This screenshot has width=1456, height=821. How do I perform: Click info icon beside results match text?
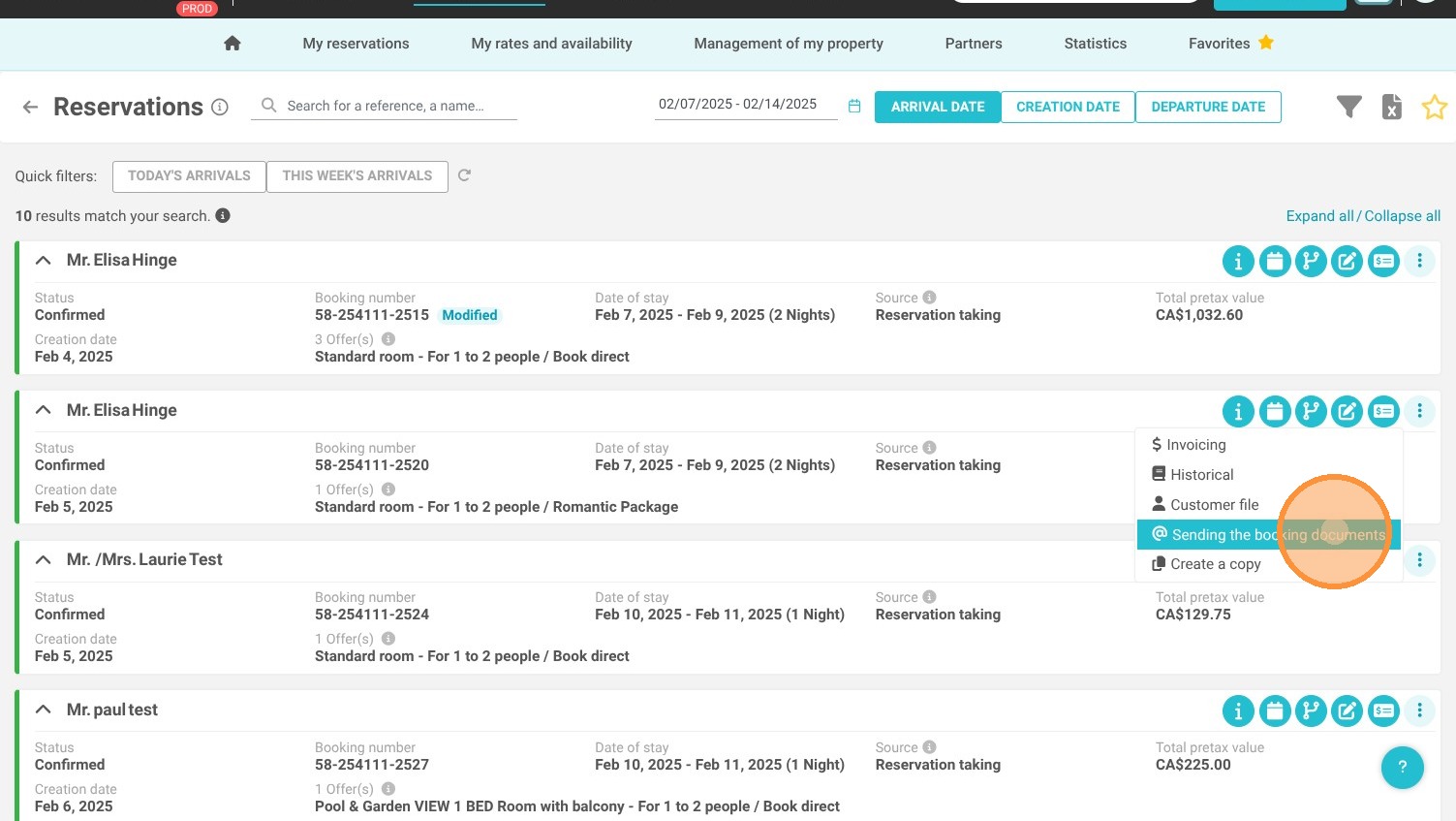click(x=223, y=215)
